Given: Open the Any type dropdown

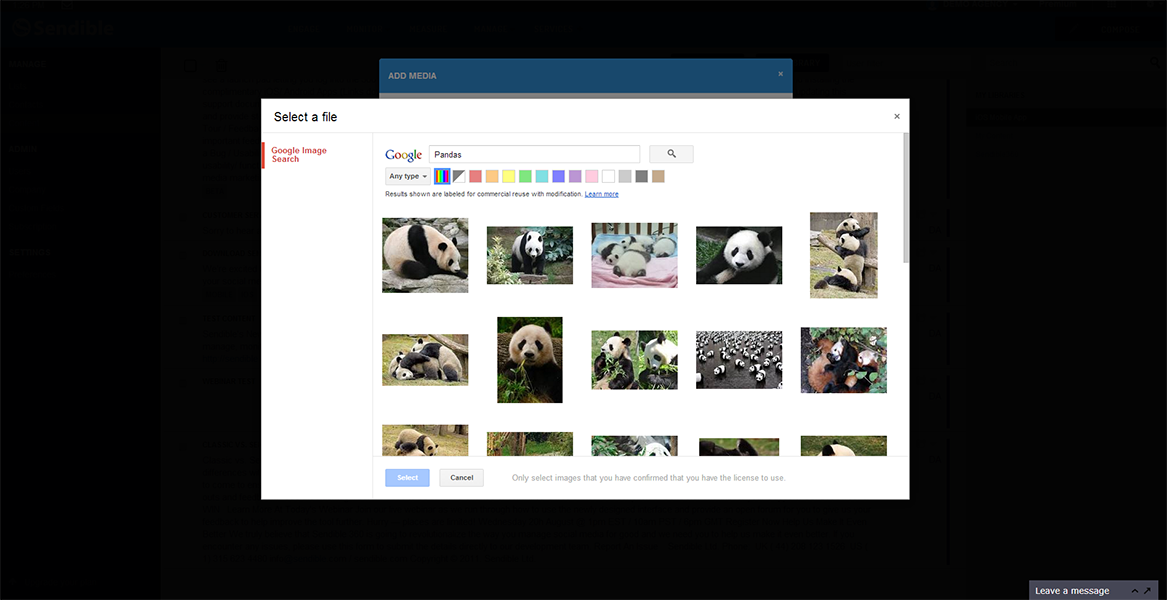Looking at the screenshot, I should point(408,176).
